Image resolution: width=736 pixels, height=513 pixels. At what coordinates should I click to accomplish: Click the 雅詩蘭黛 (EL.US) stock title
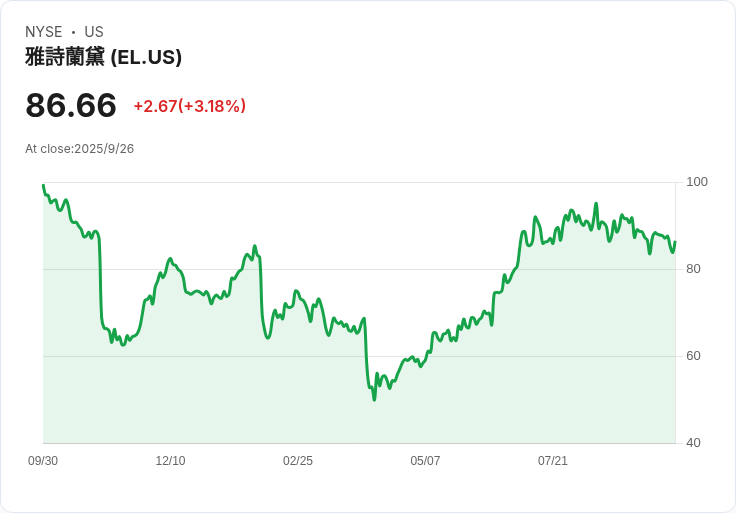click(103, 57)
